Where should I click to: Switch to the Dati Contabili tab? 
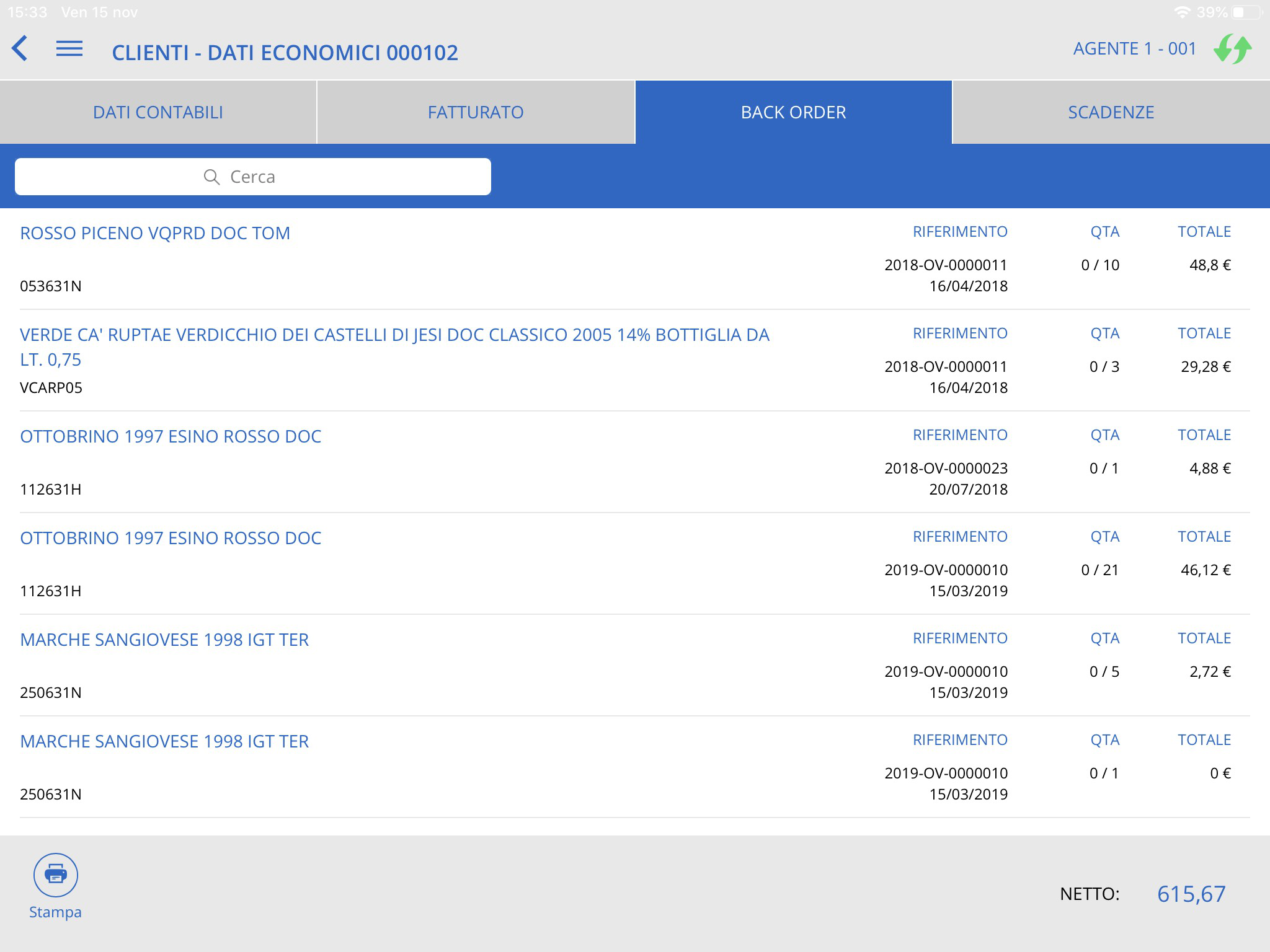click(158, 112)
